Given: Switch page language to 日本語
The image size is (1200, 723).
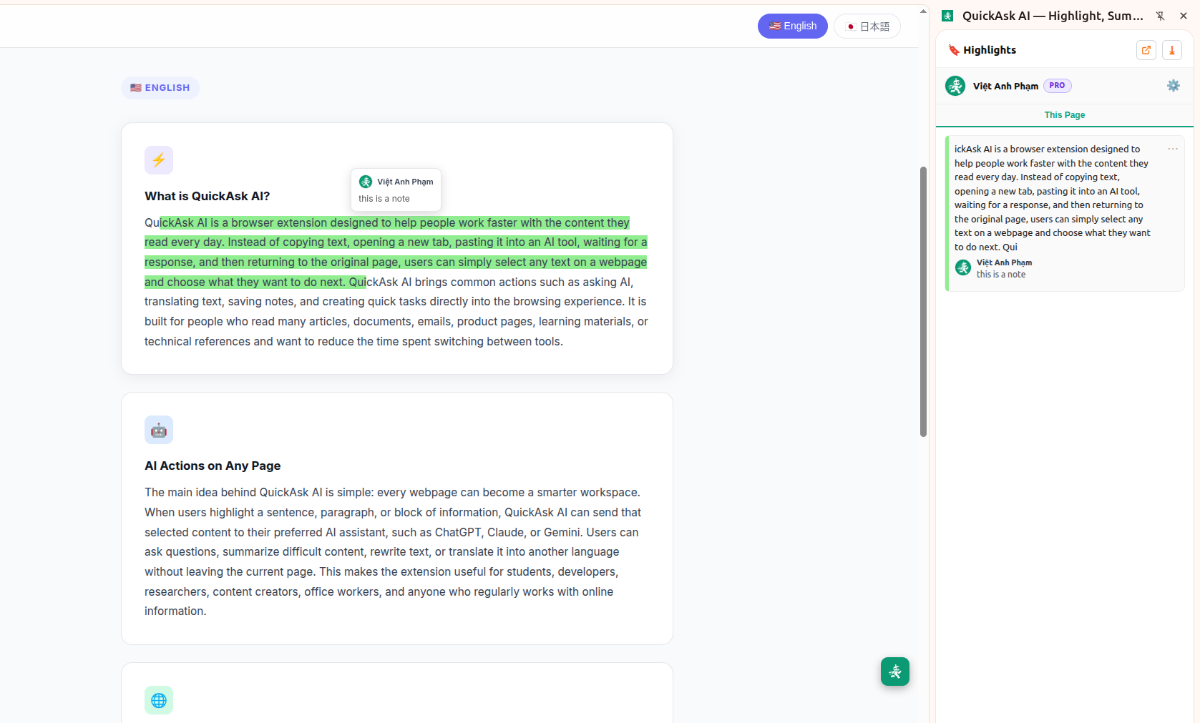Looking at the screenshot, I should click(x=867, y=26).
